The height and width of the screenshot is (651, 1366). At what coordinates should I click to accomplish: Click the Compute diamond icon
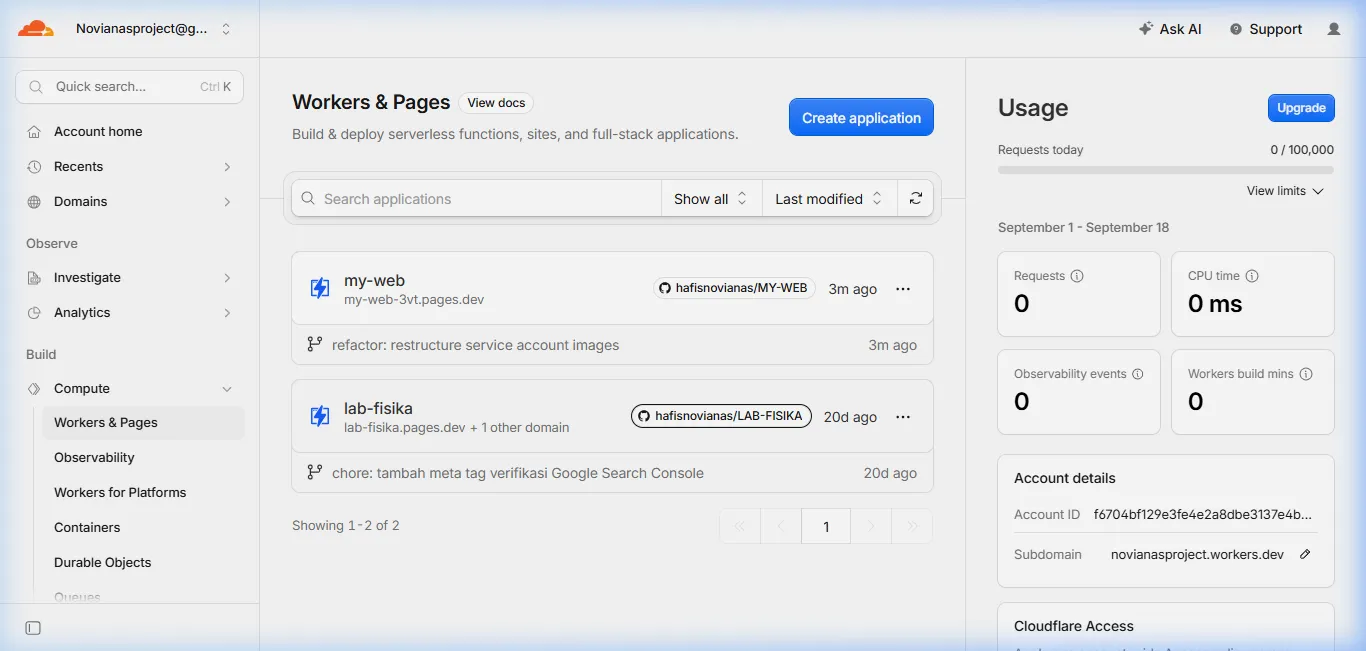[34, 388]
